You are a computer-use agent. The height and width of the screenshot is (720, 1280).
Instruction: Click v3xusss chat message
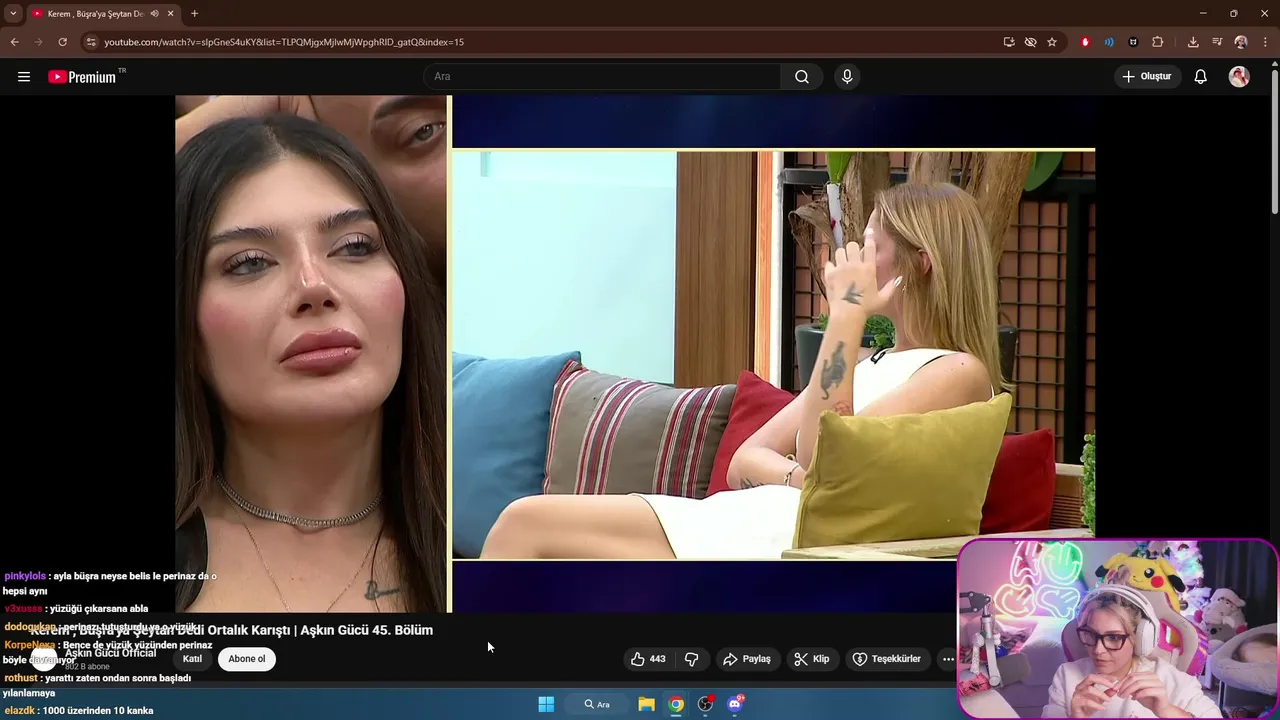76,608
